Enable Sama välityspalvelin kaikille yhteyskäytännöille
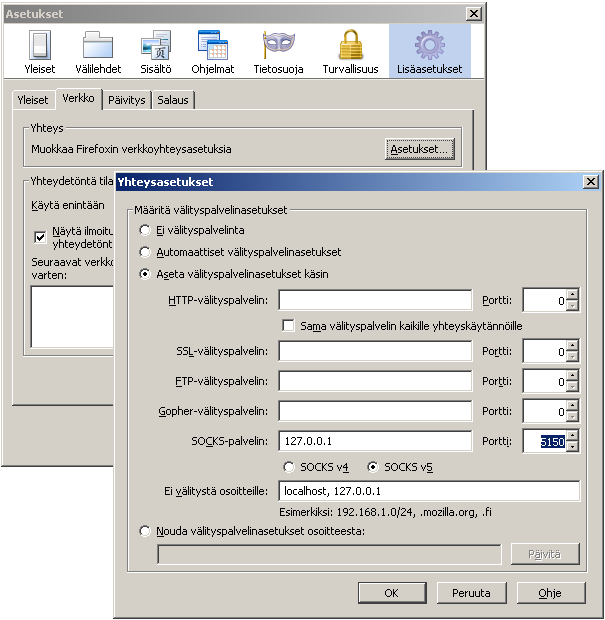 [289, 326]
